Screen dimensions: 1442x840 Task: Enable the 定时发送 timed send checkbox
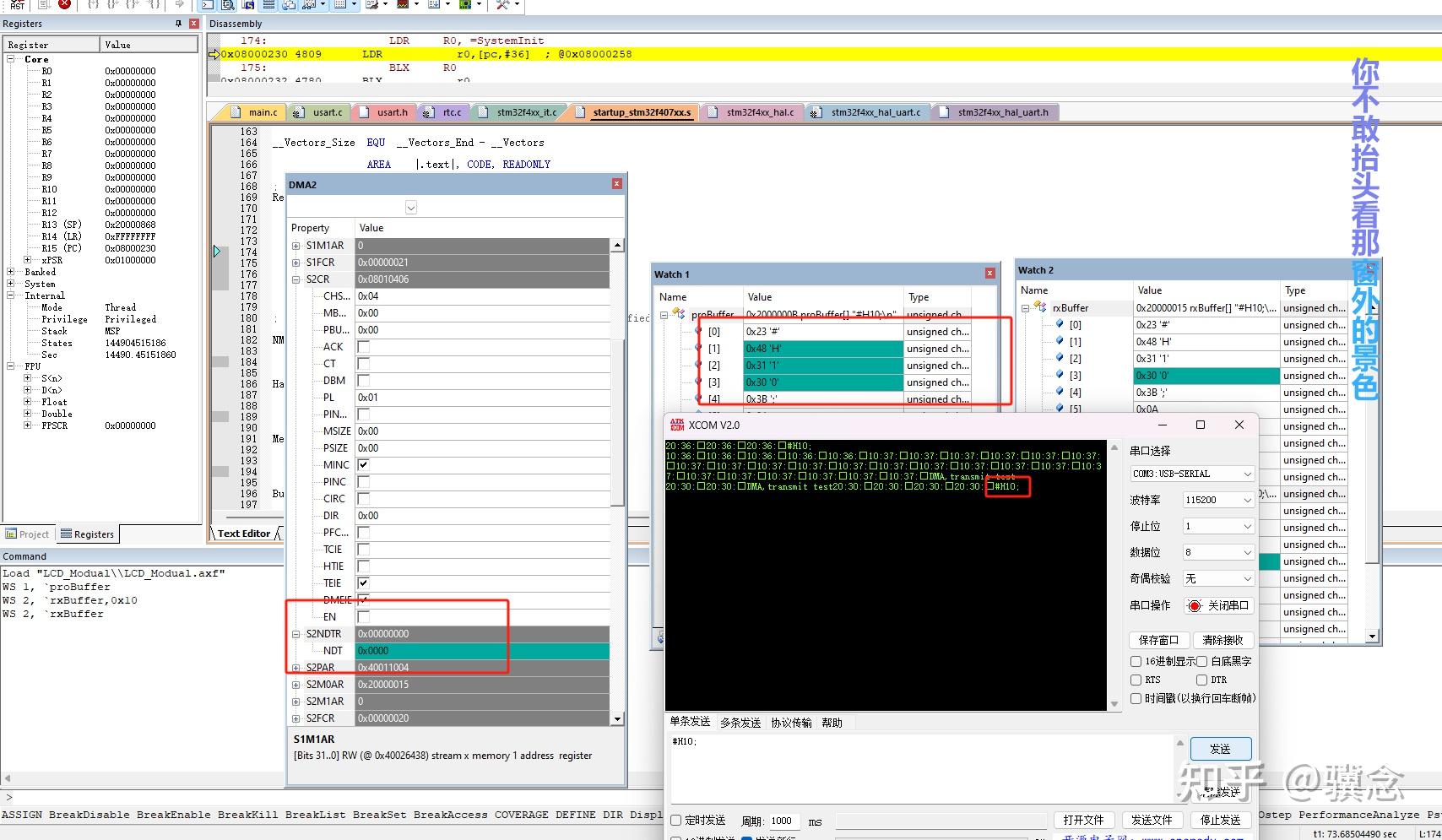[675, 821]
